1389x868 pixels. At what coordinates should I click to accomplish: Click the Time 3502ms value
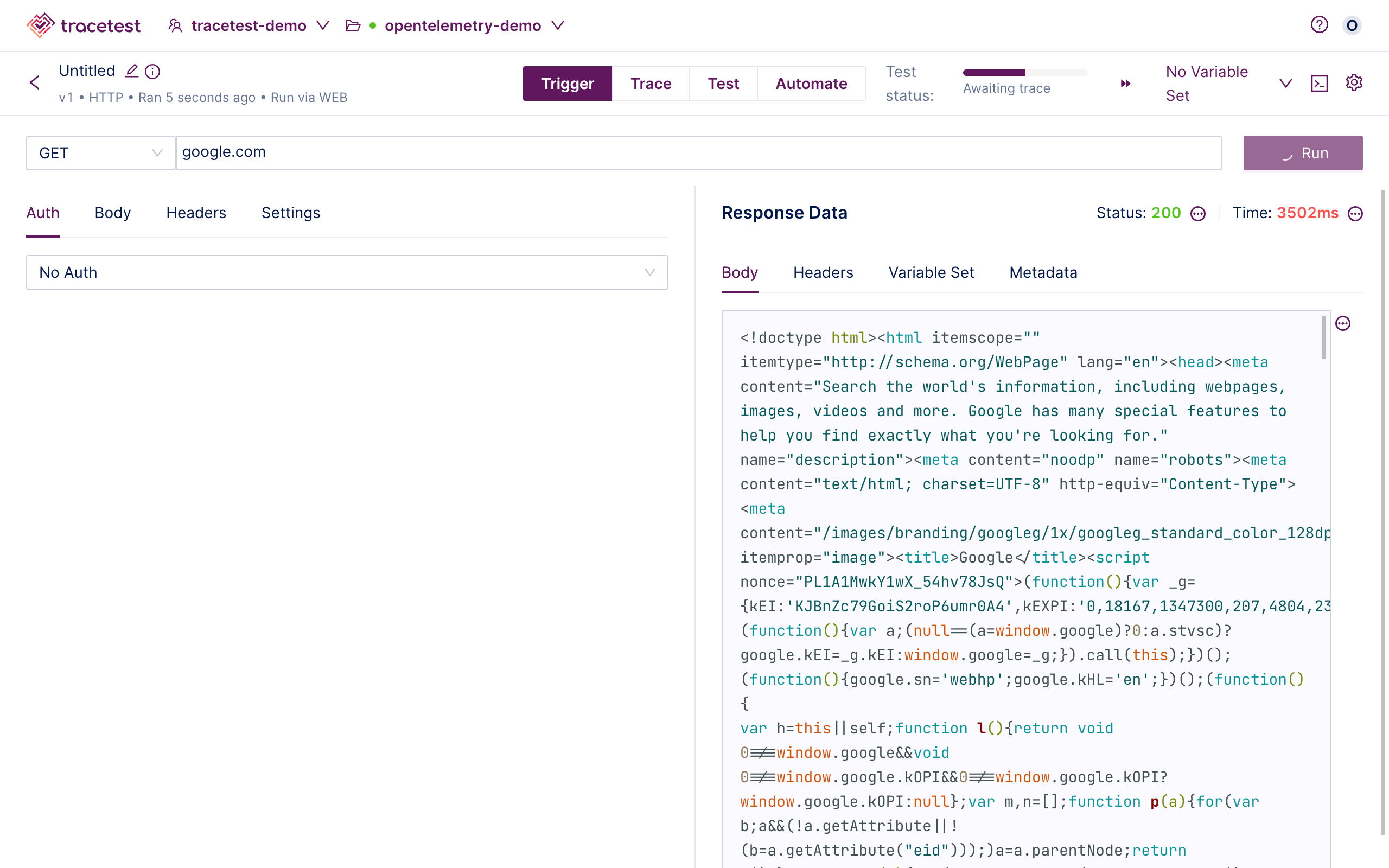tap(1308, 213)
